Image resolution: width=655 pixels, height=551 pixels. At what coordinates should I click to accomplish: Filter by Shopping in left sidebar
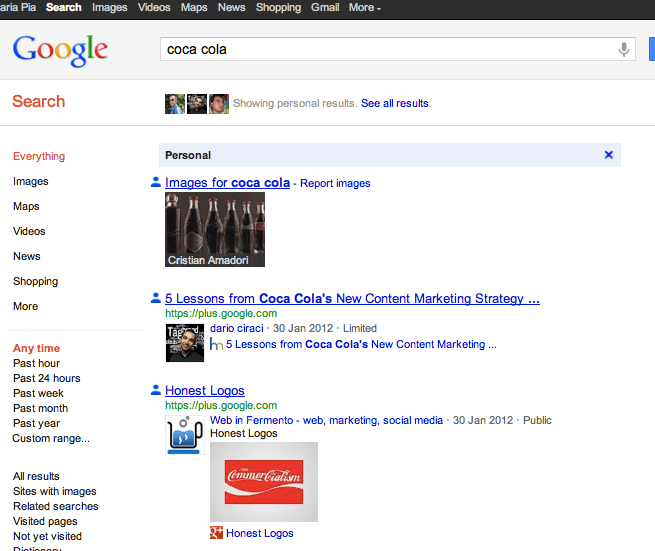point(35,282)
